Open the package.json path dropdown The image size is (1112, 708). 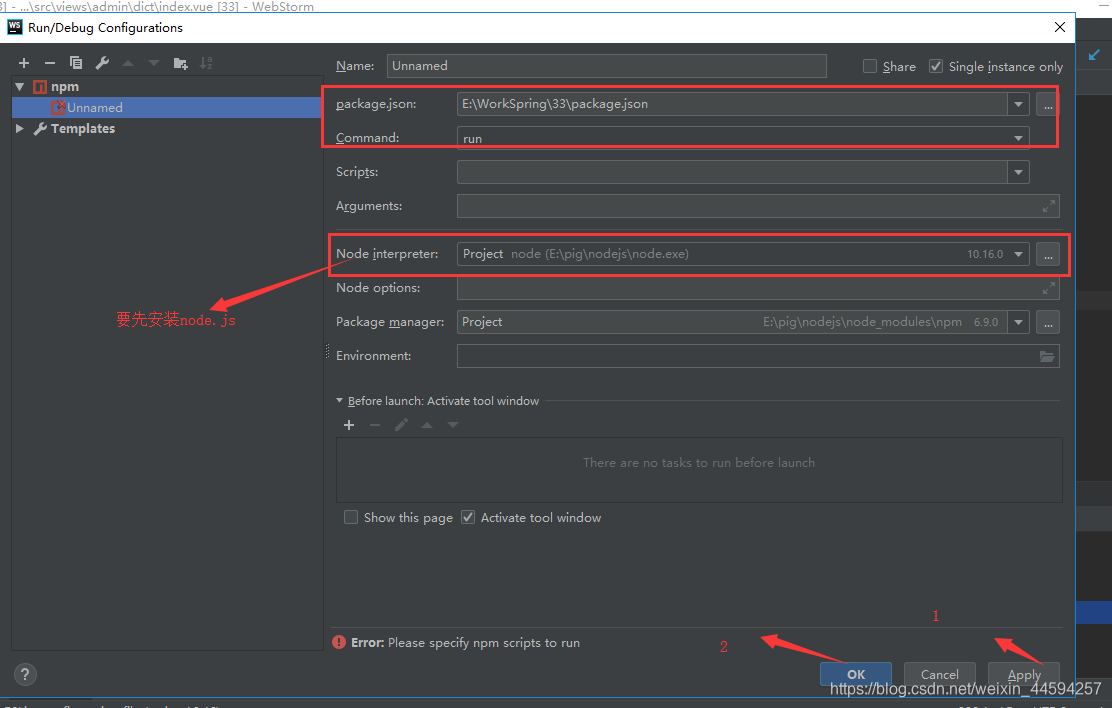tap(1018, 104)
